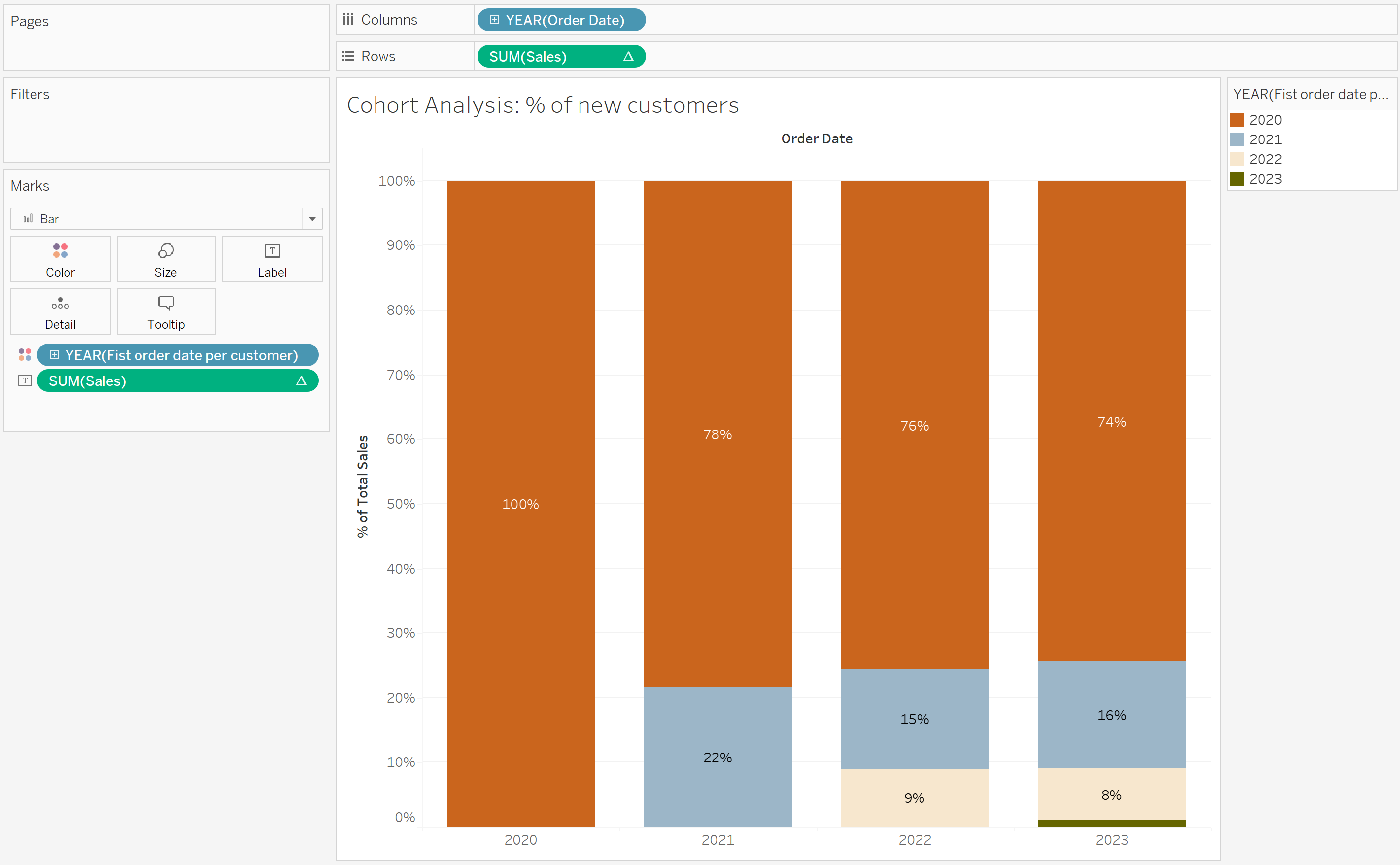The height and width of the screenshot is (865, 1400).
Task: Click the text icon on SUM(Sales) label pill
Action: 25,381
